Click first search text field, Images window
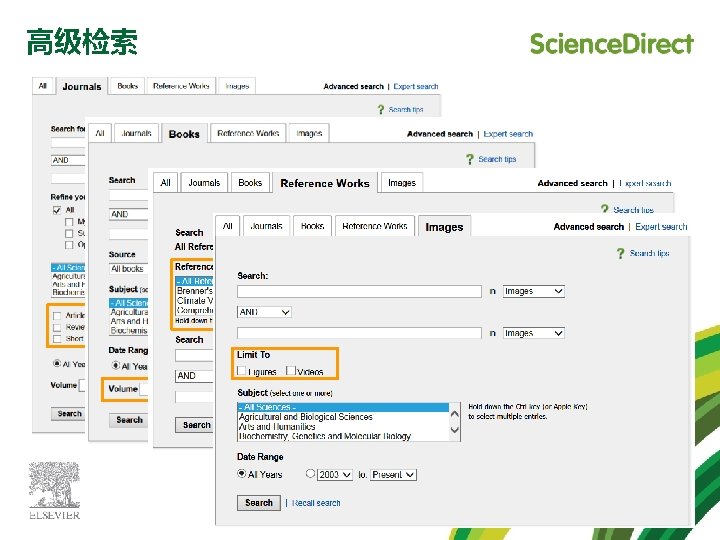Screen dimensions: 720x540 click(x=359, y=291)
